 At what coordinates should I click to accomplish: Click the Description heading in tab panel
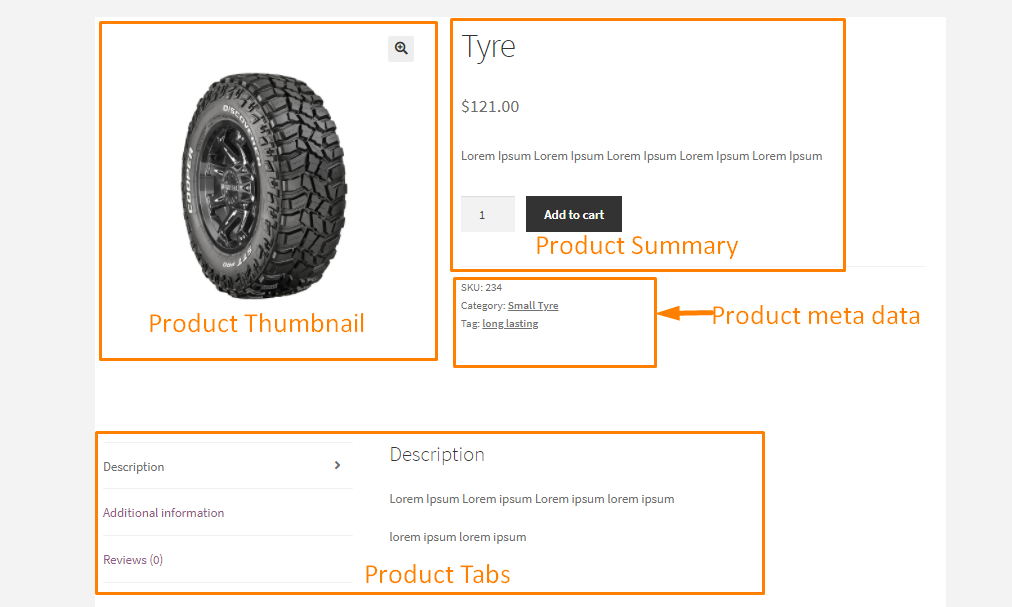coord(437,455)
